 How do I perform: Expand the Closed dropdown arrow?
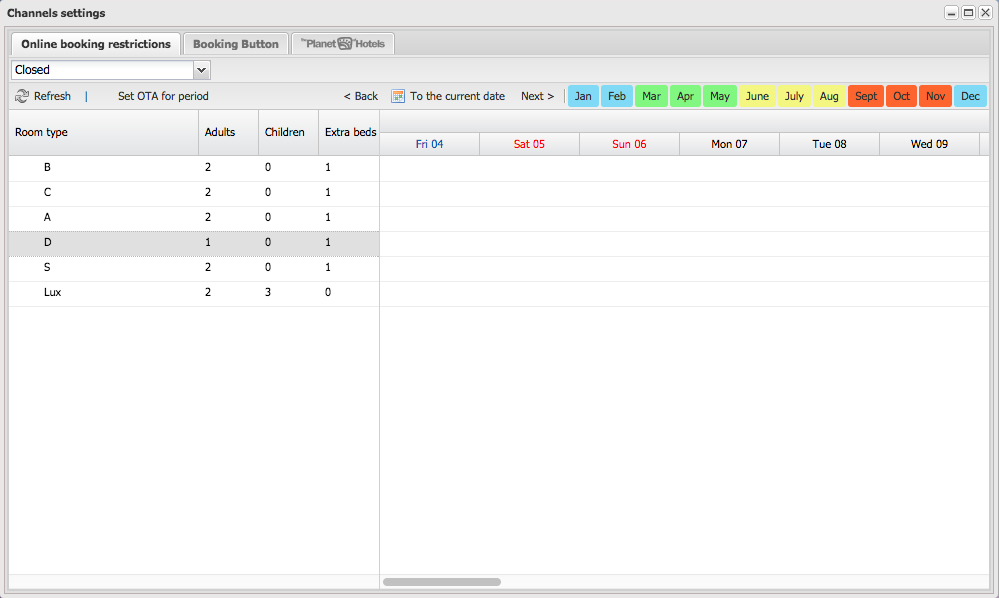[201, 70]
